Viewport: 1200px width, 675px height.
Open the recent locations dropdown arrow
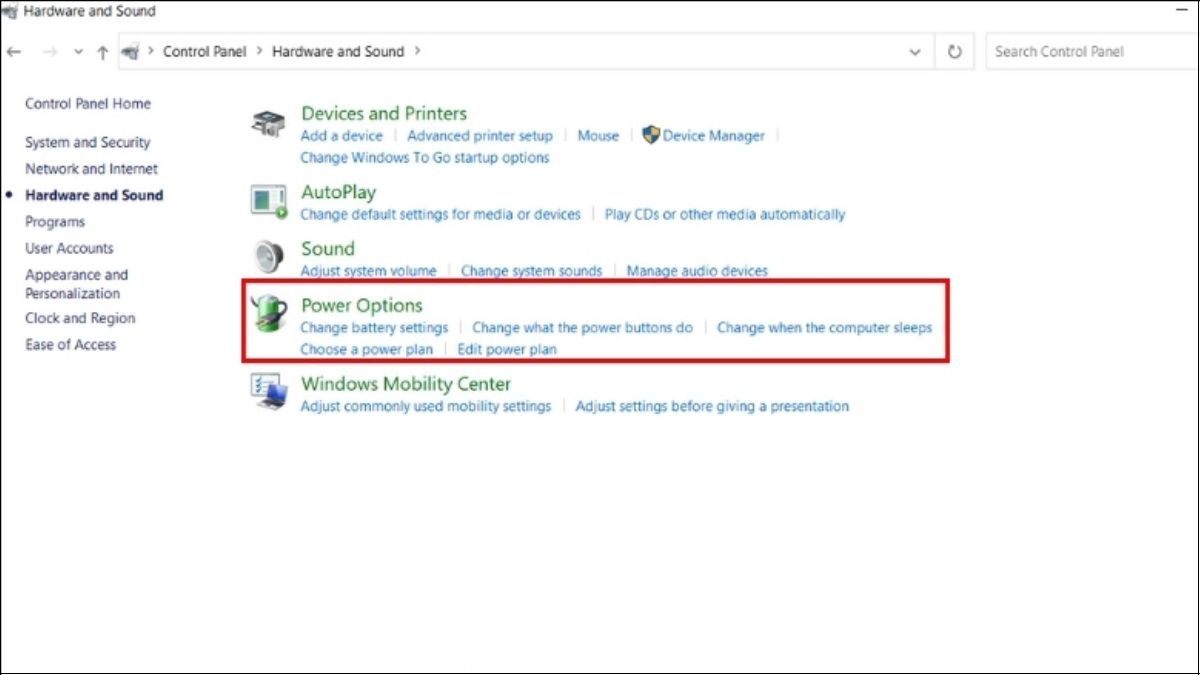pos(78,52)
